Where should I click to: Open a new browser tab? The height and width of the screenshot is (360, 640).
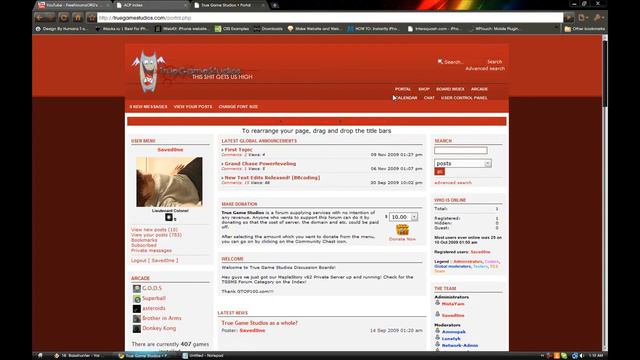275,5
